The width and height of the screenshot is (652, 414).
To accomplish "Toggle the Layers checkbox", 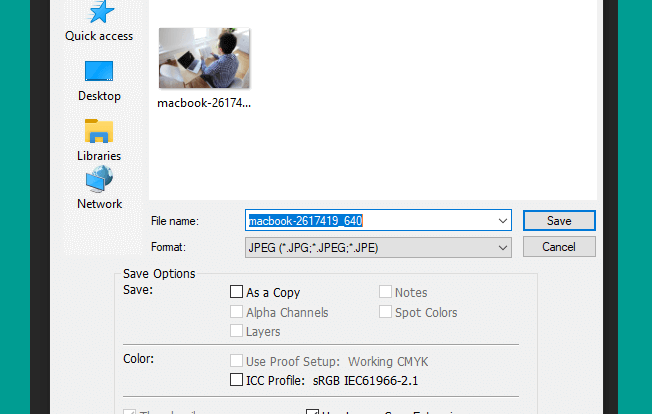I will (x=236, y=331).
